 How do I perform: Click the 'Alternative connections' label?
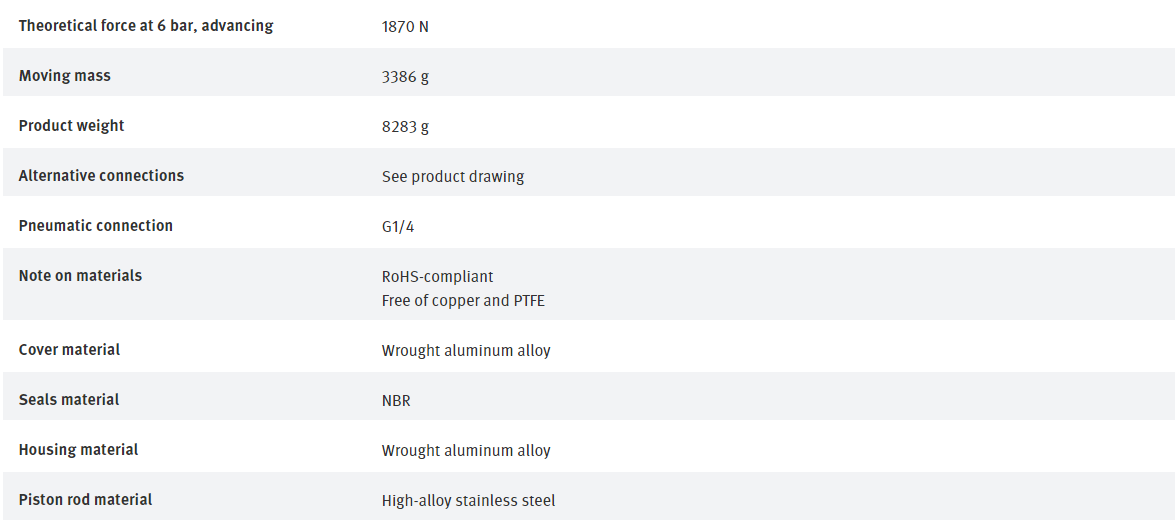coord(101,176)
